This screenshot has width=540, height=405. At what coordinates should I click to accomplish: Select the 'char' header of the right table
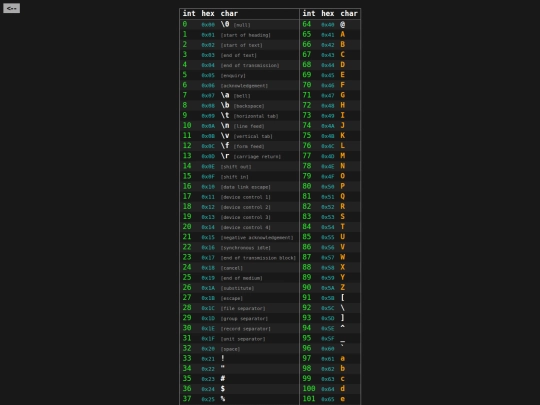click(349, 13)
